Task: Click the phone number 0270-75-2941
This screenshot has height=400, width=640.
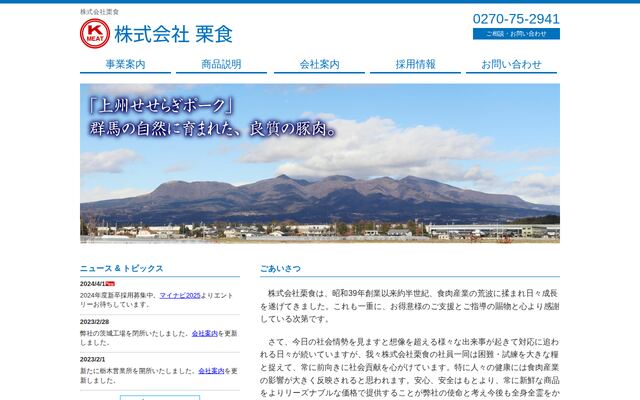Action: (x=516, y=19)
